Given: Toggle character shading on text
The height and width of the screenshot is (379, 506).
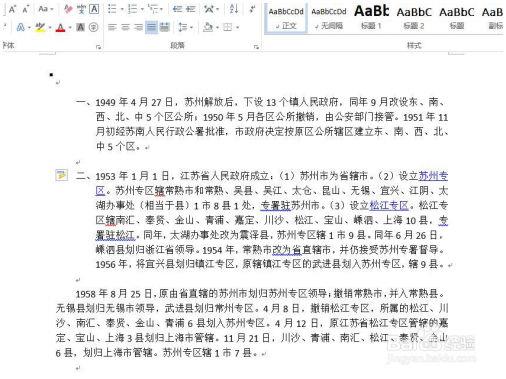Looking at the screenshot, I should (x=80, y=27).
